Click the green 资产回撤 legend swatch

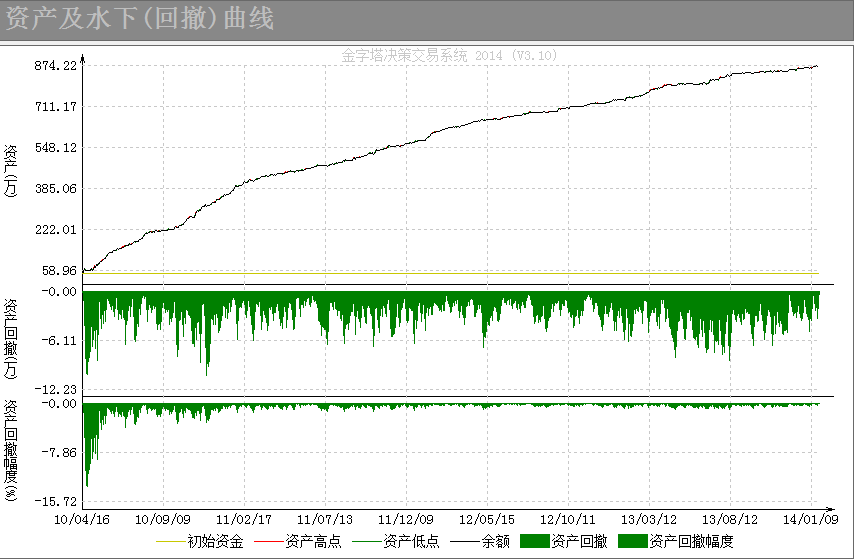[x=534, y=541]
